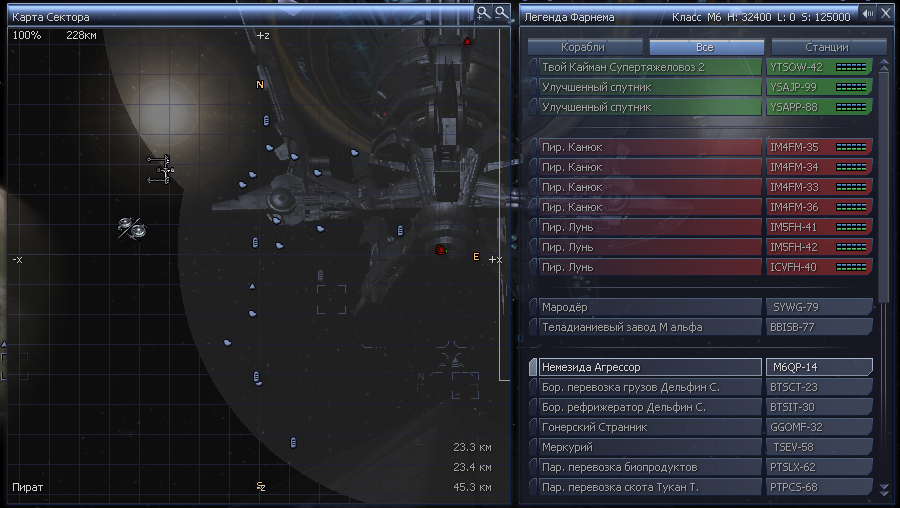
Task: Select dashed bracket at the map's left edge
Action: [x=14, y=367]
